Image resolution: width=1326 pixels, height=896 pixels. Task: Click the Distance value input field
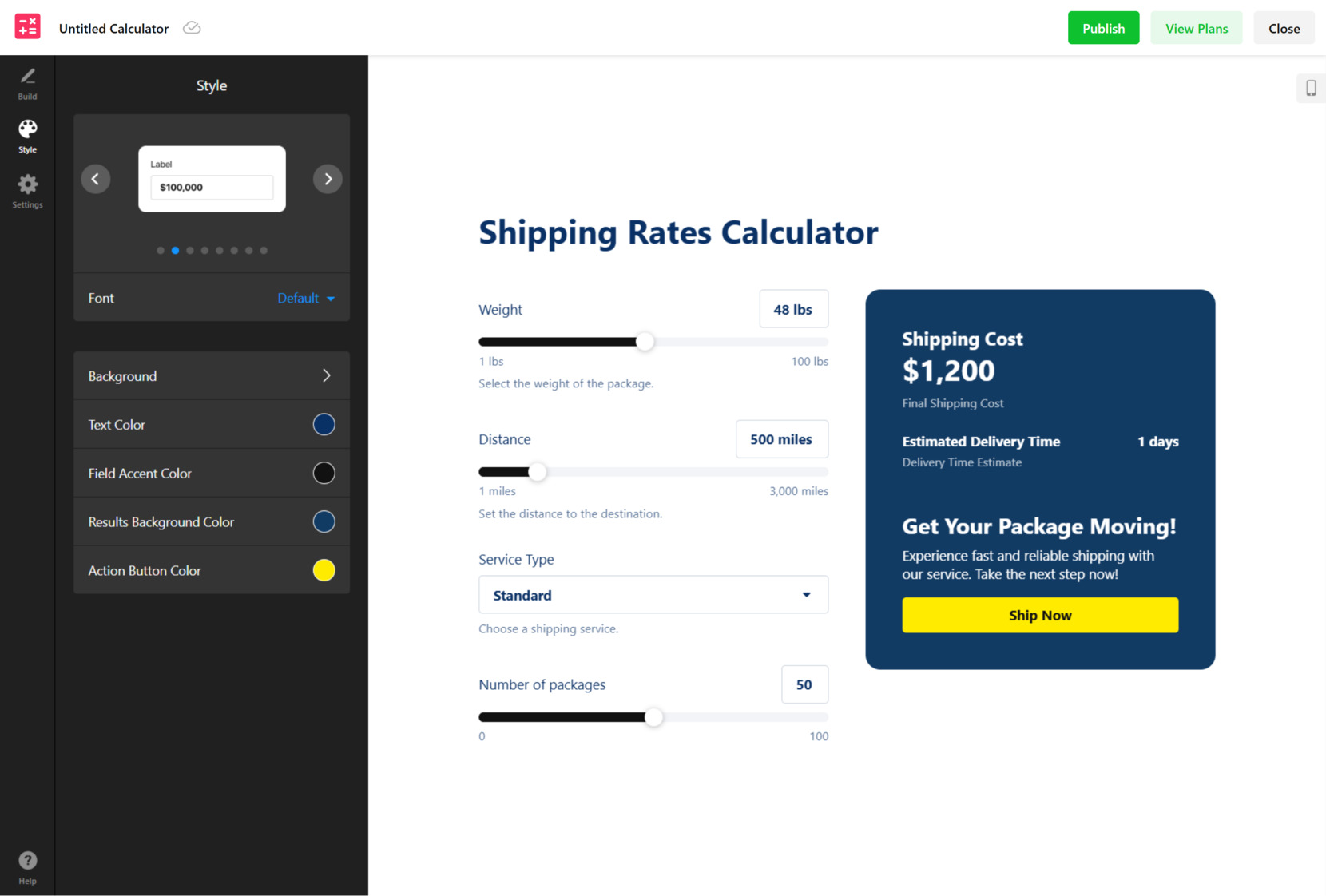pyautogui.click(x=781, y=439)
